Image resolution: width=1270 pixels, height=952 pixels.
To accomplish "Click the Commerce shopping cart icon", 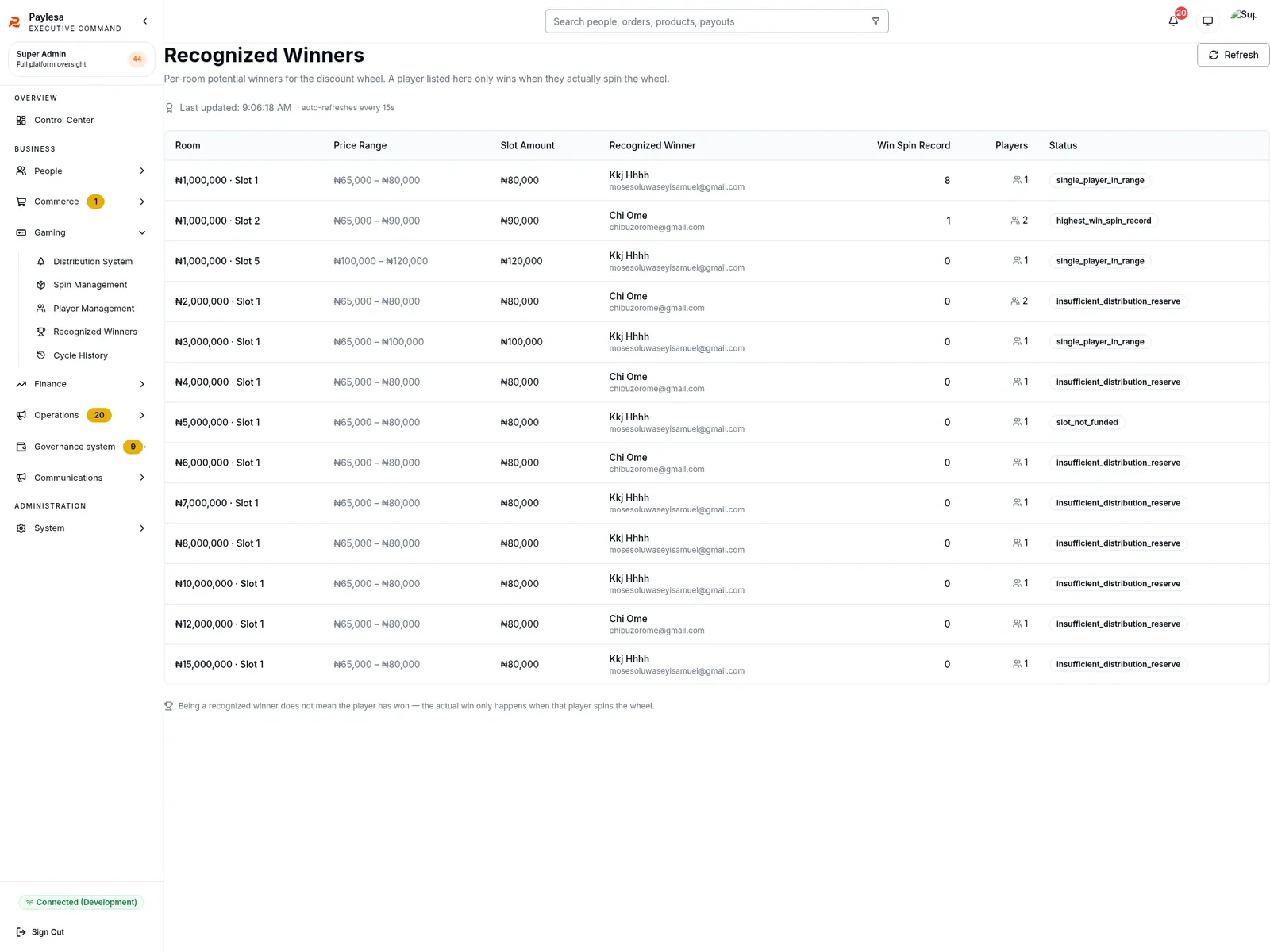I will 21,202.
